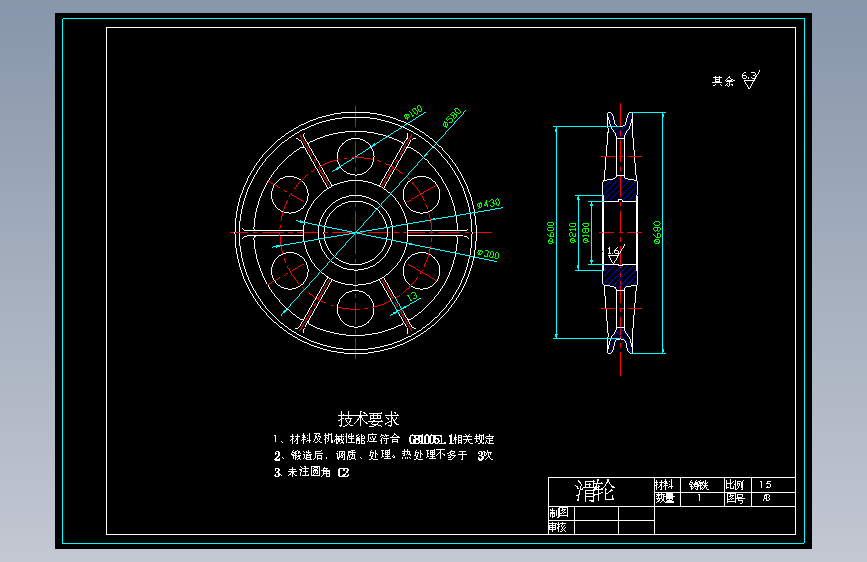This screenshot has height=562, width=867.
Task: Select the '13' spoke width dimension
Action: pyautogui.click(x=412, y=297)
